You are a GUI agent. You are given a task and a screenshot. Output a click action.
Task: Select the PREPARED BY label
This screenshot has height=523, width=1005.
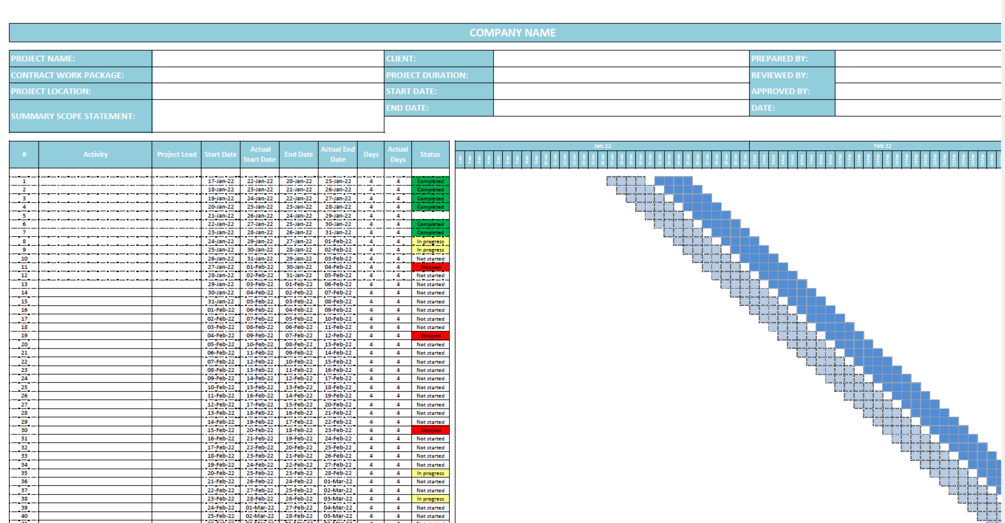coord(792,58)
